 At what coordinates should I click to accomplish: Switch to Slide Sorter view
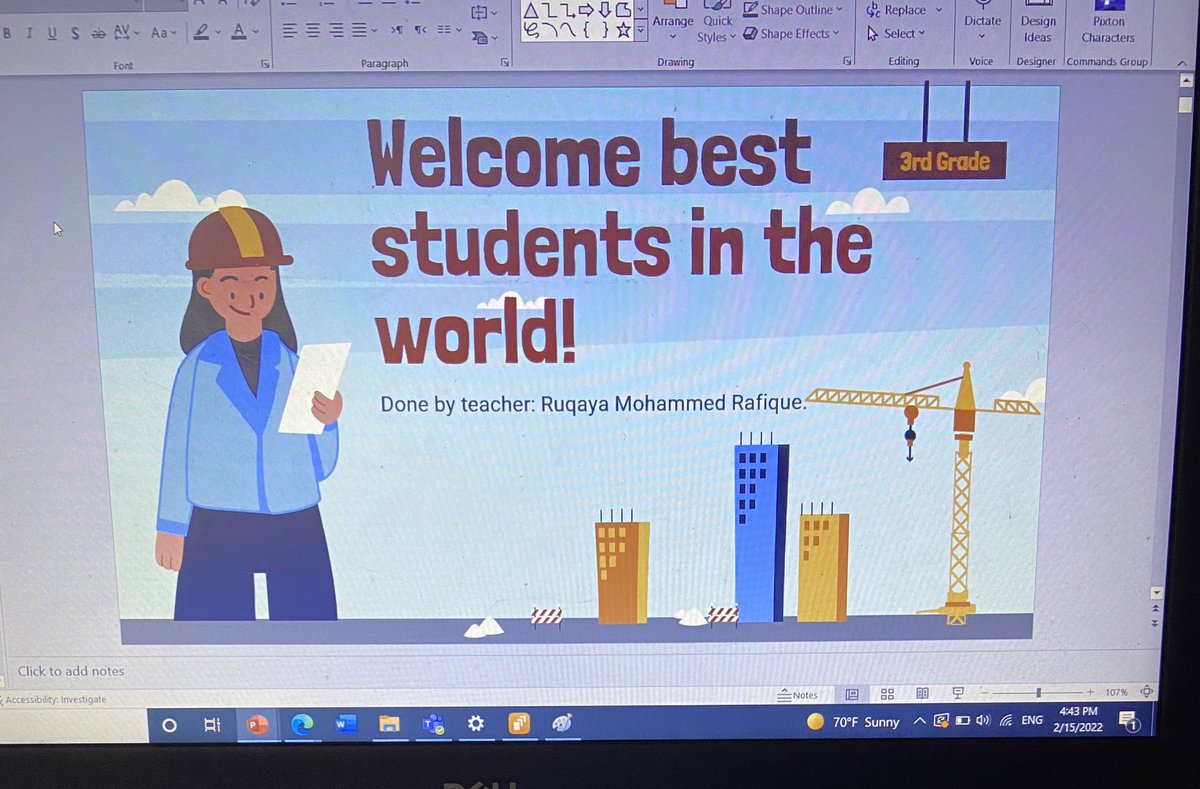click(x=887, y=693)
